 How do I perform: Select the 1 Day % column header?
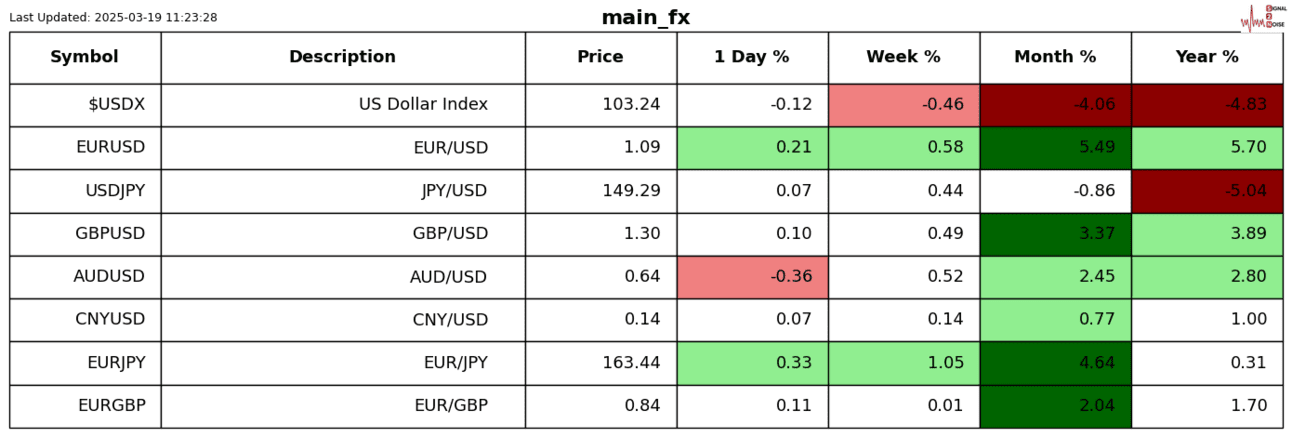(x=752, y=57)
